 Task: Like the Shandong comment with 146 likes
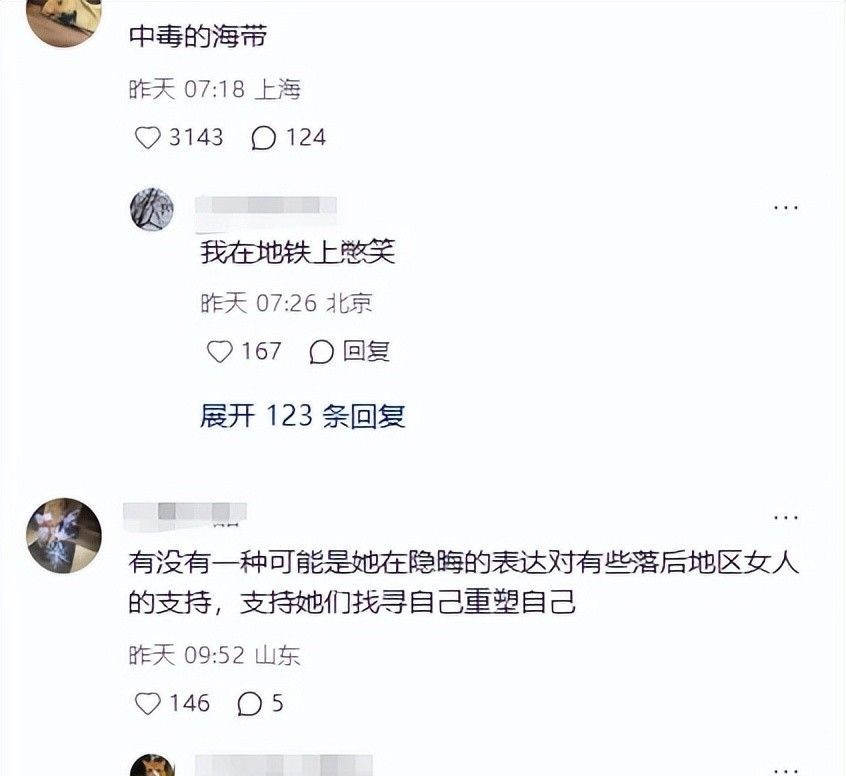pos(147,704)
